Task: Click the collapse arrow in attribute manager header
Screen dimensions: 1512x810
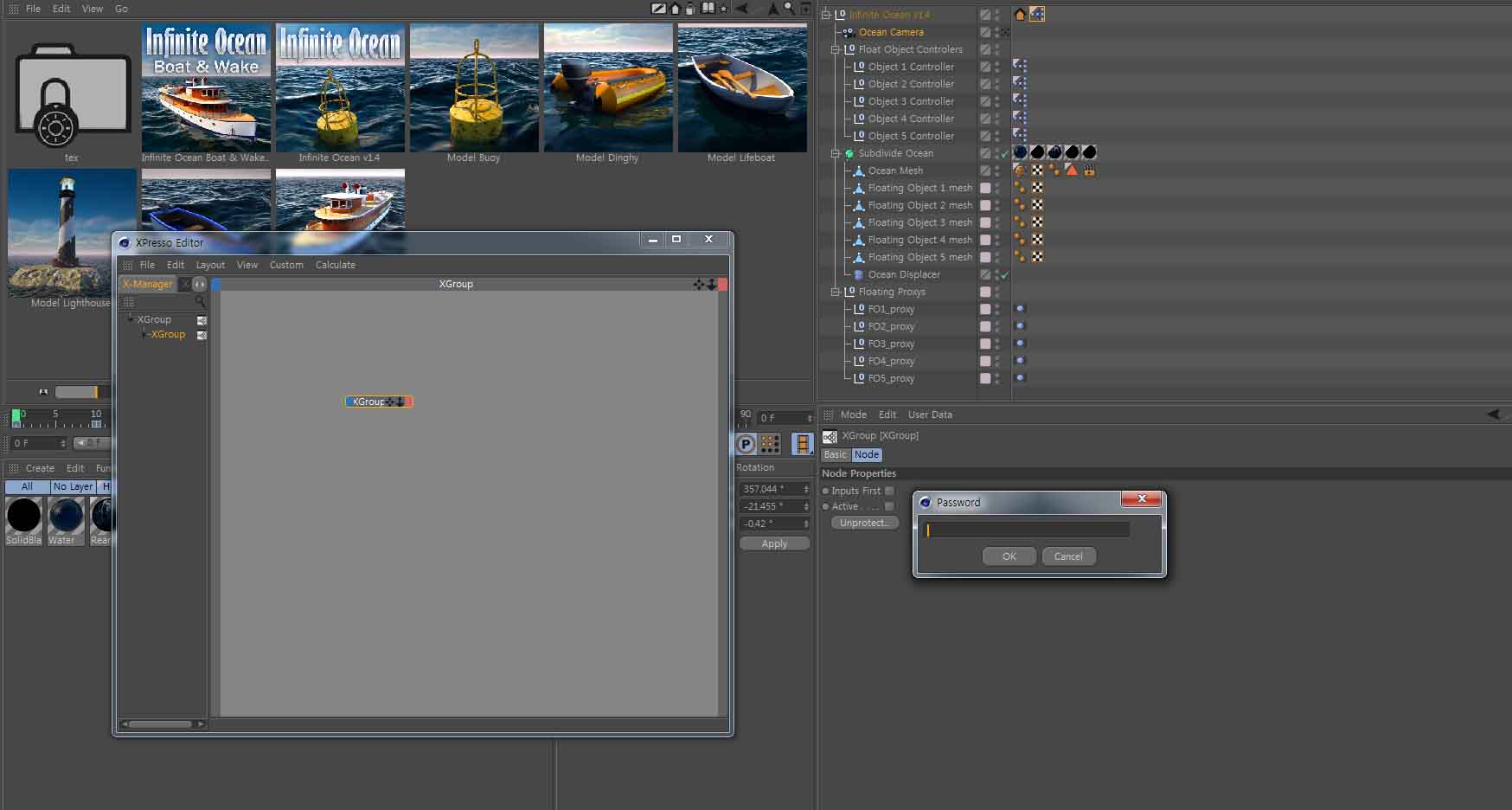Action: [x=1493, y=415]
